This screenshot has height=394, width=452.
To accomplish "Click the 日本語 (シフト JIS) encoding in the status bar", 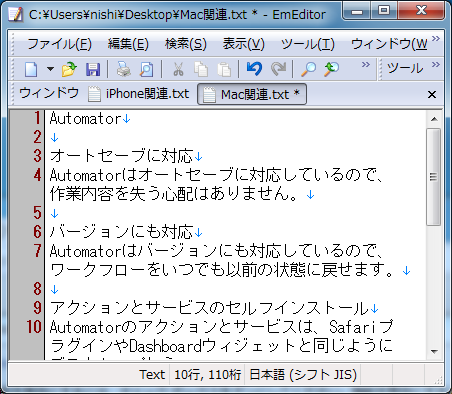I will pos(303,375).
